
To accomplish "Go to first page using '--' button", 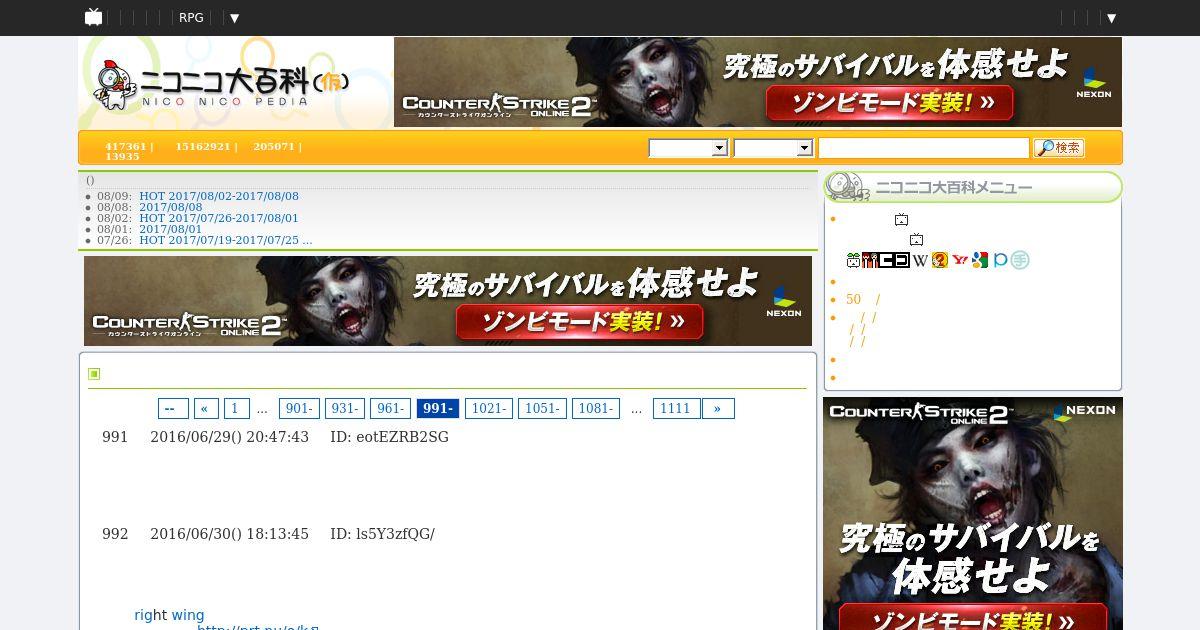I will pyautogui.click(x=173, y=408).
